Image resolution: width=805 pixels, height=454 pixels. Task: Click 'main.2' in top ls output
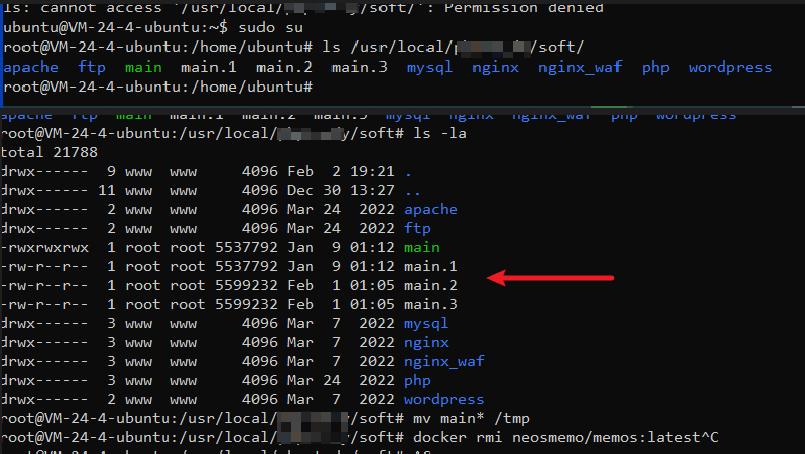284,67
